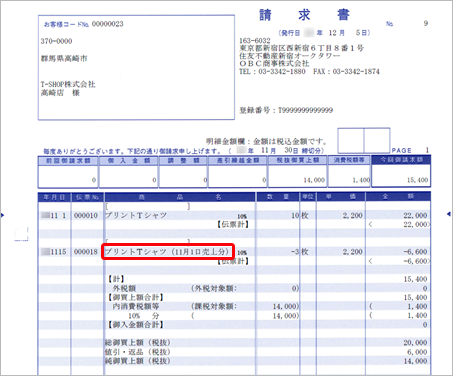Image resolution: width=453 pixels, height=376 pixels.
Task: Select TEL 03-3342-1880
Action: click(272, 71)
